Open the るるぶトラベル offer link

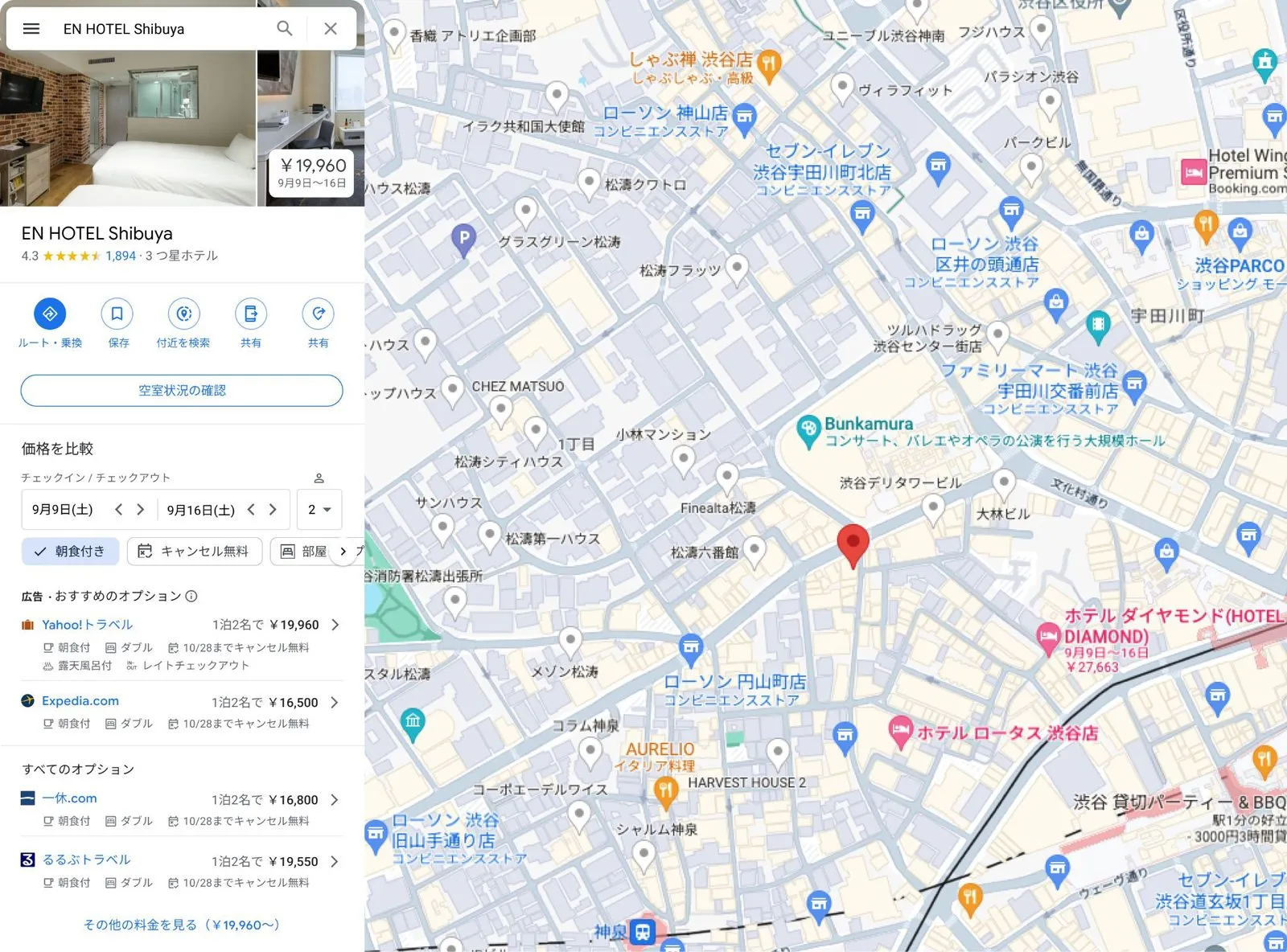coord(86,860)
